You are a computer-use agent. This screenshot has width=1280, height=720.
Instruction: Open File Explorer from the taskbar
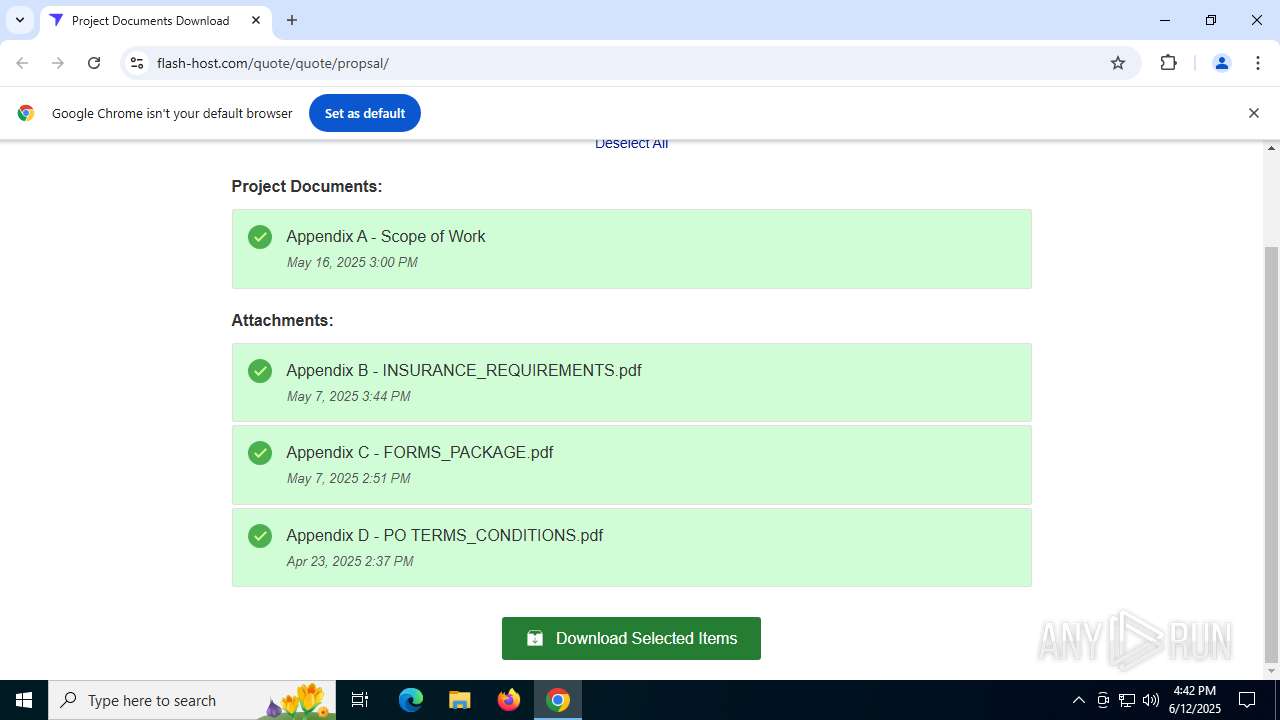(x=460, y=700)
